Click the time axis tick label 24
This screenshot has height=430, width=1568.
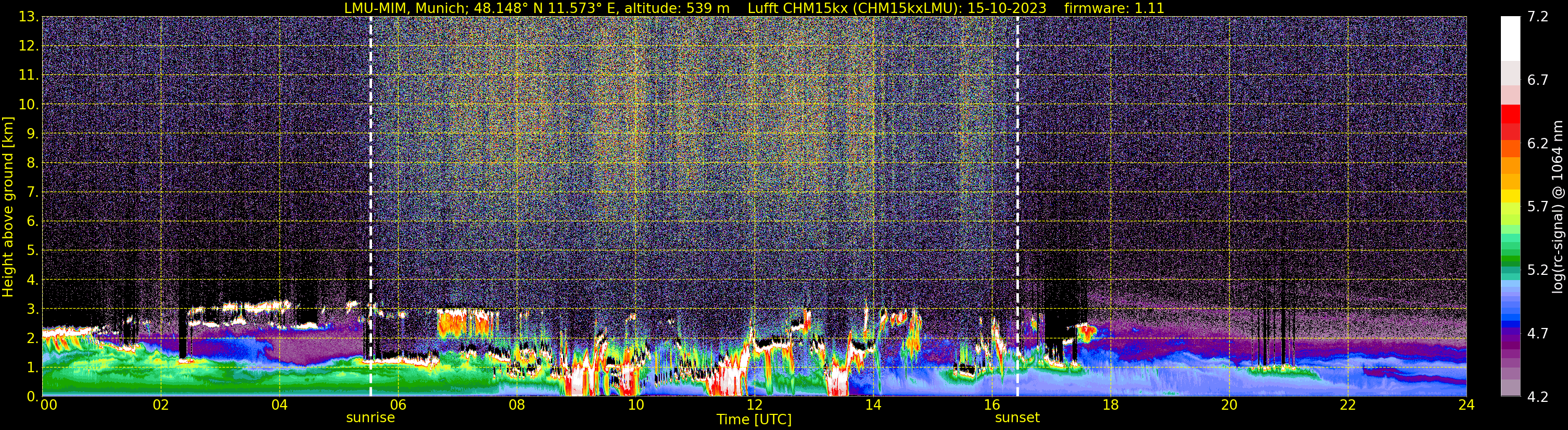click(x=1467, y=406)
